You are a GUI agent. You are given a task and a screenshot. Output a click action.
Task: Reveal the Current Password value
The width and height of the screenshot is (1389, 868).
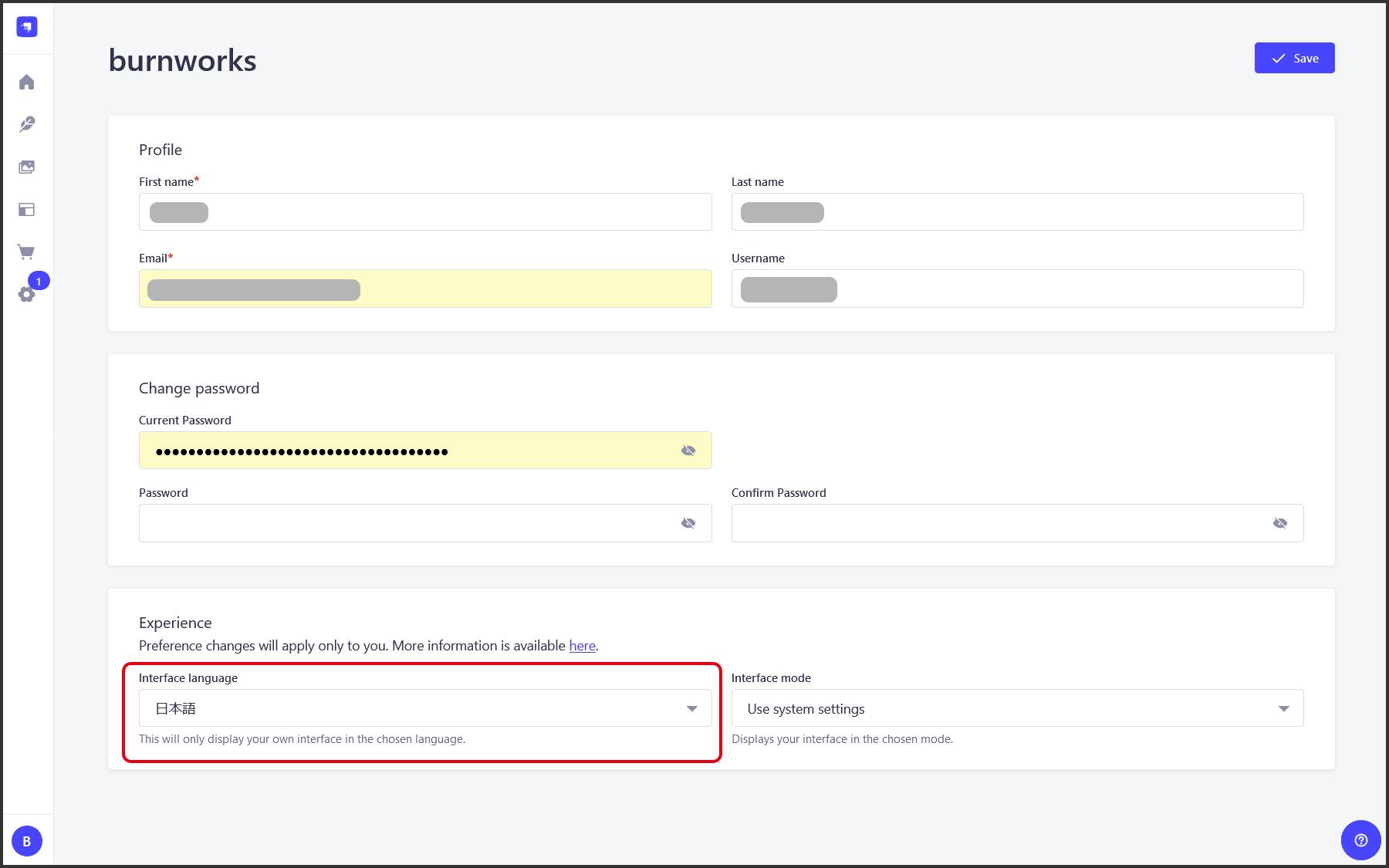[688, 451]
